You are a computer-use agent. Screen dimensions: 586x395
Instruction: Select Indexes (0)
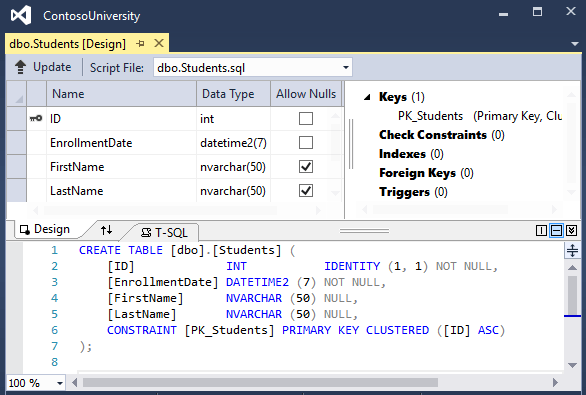click(x=411, y=154)
